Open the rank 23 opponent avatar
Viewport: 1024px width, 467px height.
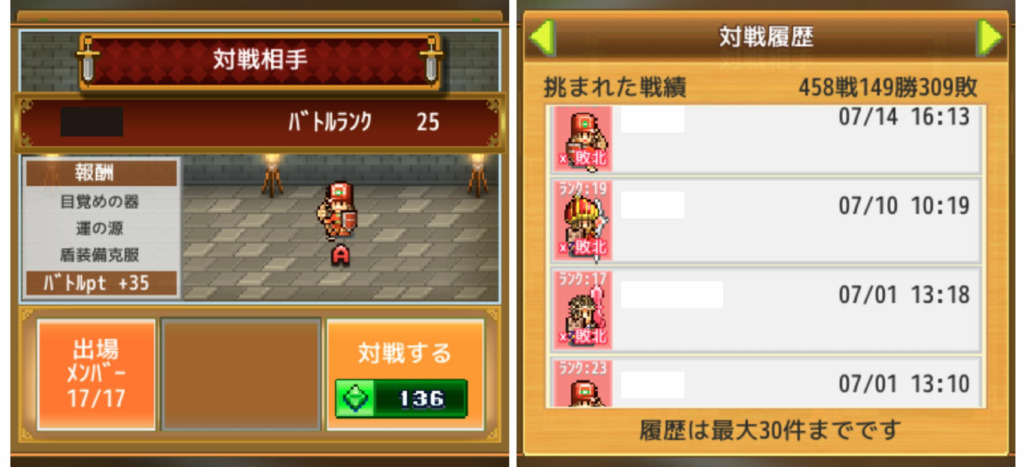583,383
